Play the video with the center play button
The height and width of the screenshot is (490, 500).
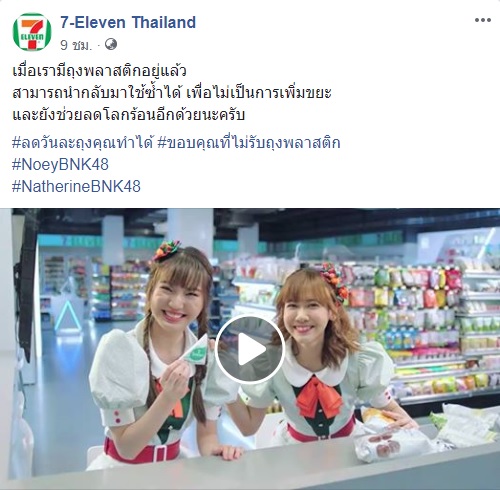click(250, 349)
